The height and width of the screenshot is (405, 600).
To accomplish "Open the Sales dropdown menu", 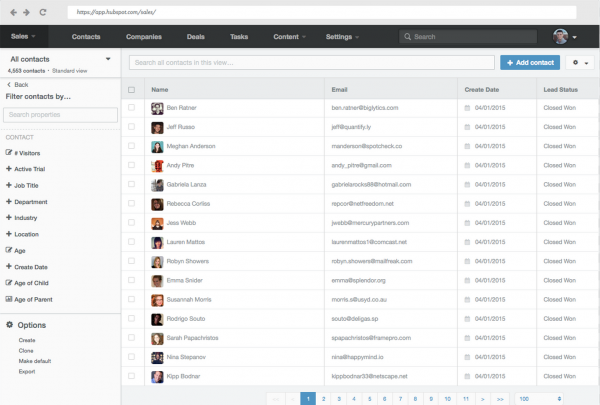I will [23, 36].
